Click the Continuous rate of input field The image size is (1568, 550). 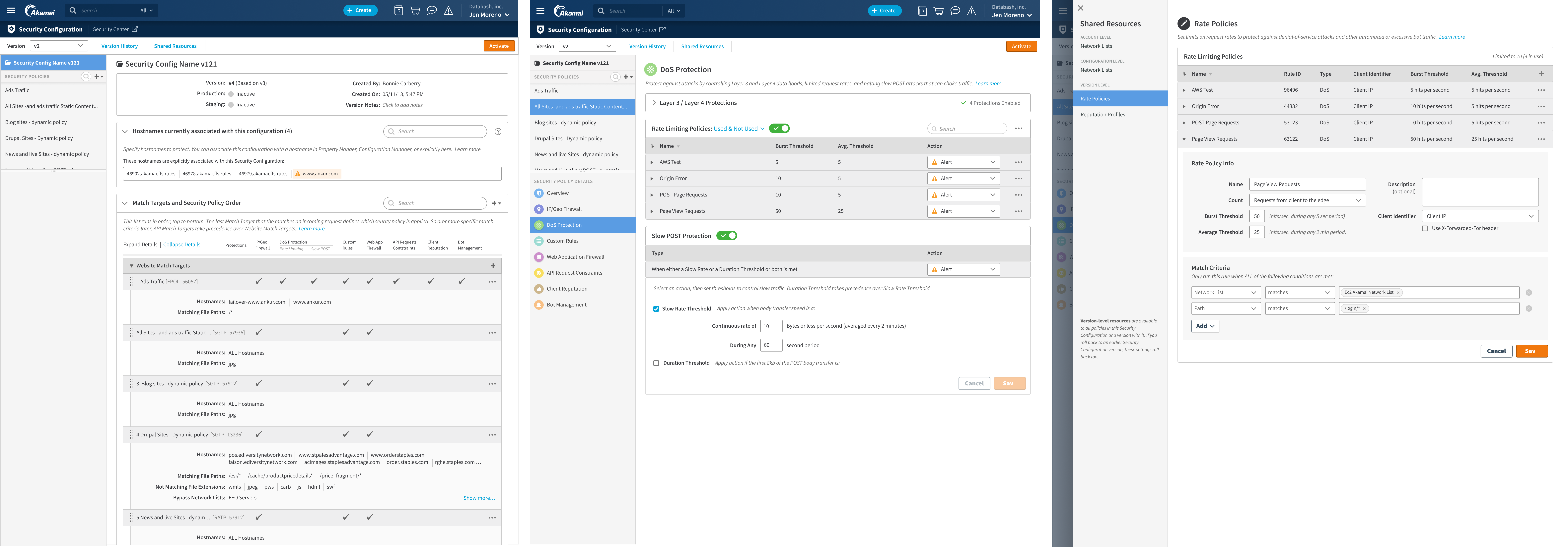771,326
